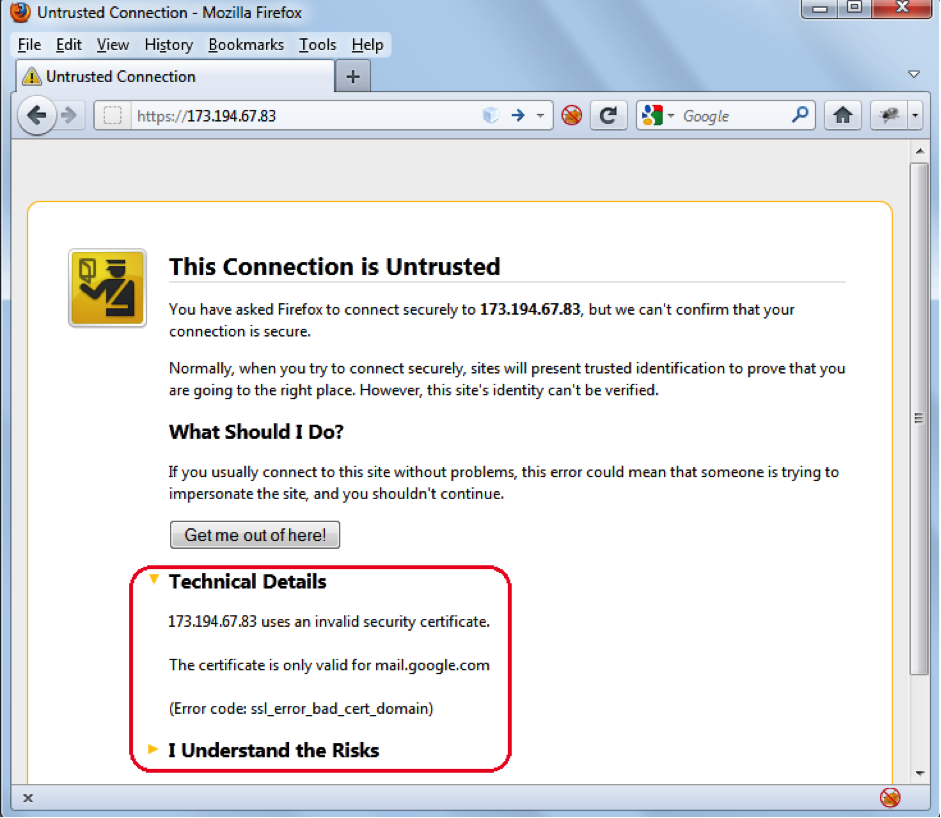The height and width of the screenshot is (818, 941).
Task: Click the magnifier search icon in search box
Action: tap(800, 116)
